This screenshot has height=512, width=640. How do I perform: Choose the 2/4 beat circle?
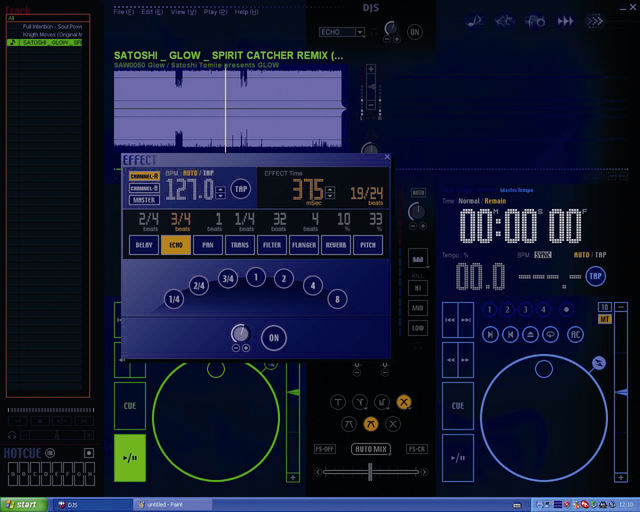click(199, 285)
